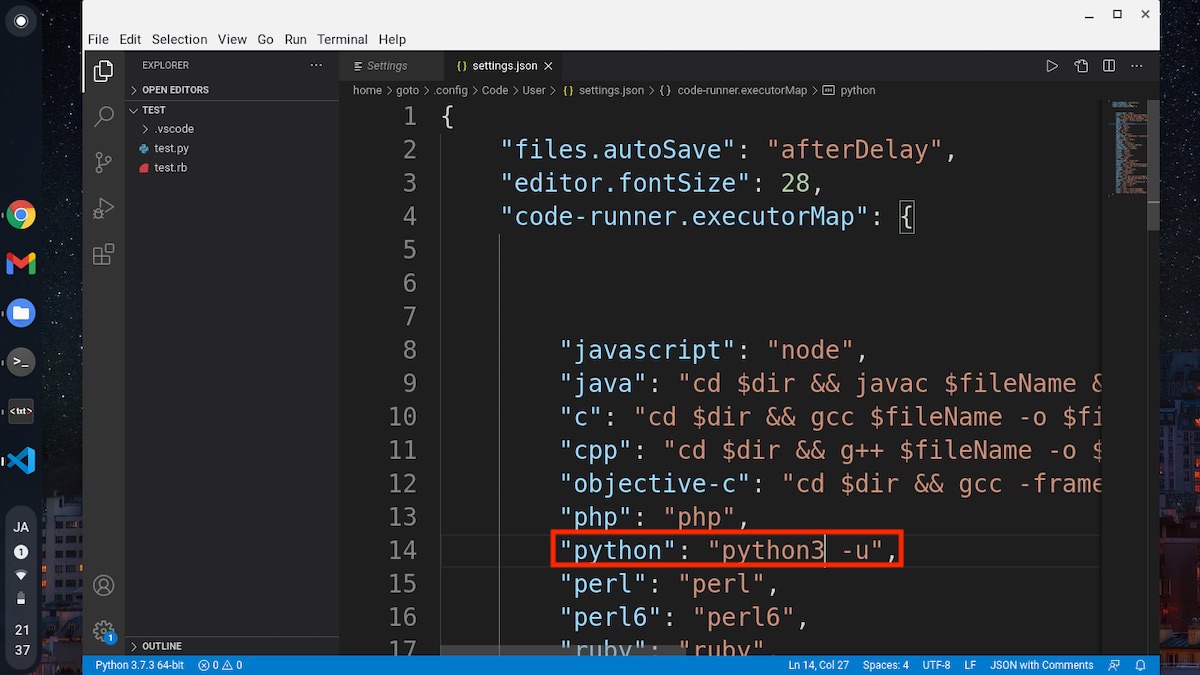Screen dimensions: 1200x675
Task: Switch to the Settings tab
Action: (388, 65)
